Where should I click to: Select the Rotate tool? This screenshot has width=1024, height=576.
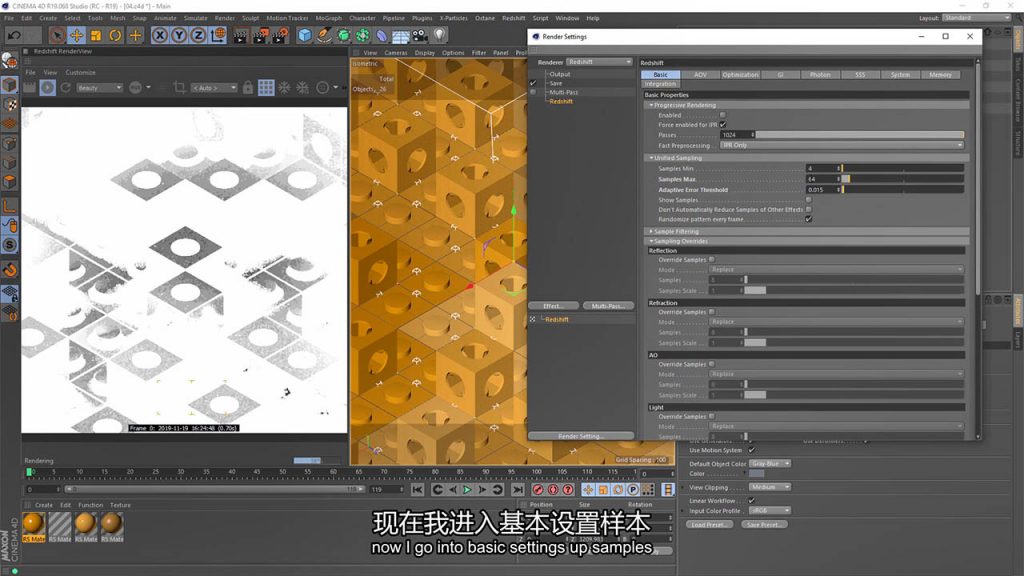tap(116, 35)
